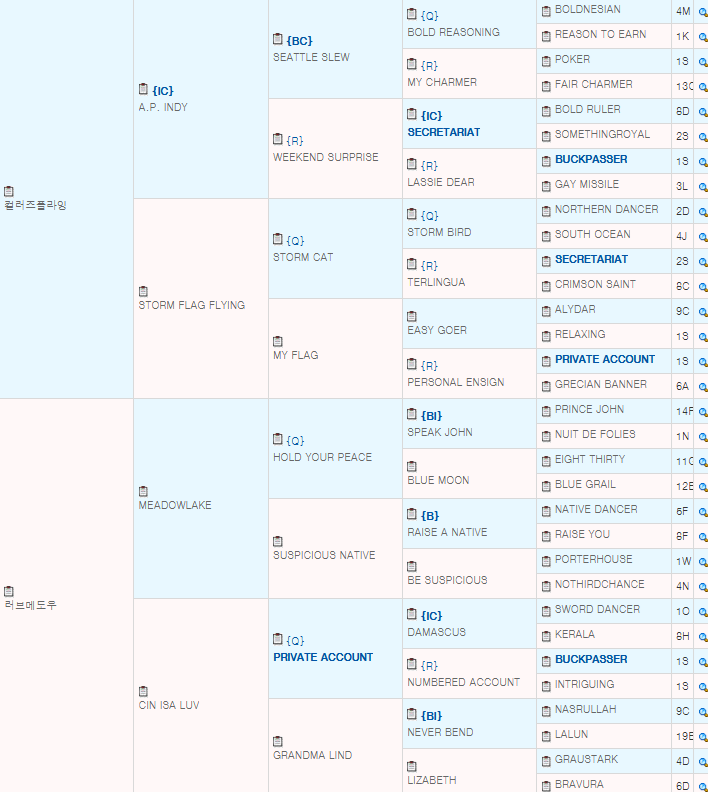Image resolution: width=708 pixels, height=792 pixels.
Task: Click the clipboard icon above EASY GOER
Action: (x=412, y=316)
